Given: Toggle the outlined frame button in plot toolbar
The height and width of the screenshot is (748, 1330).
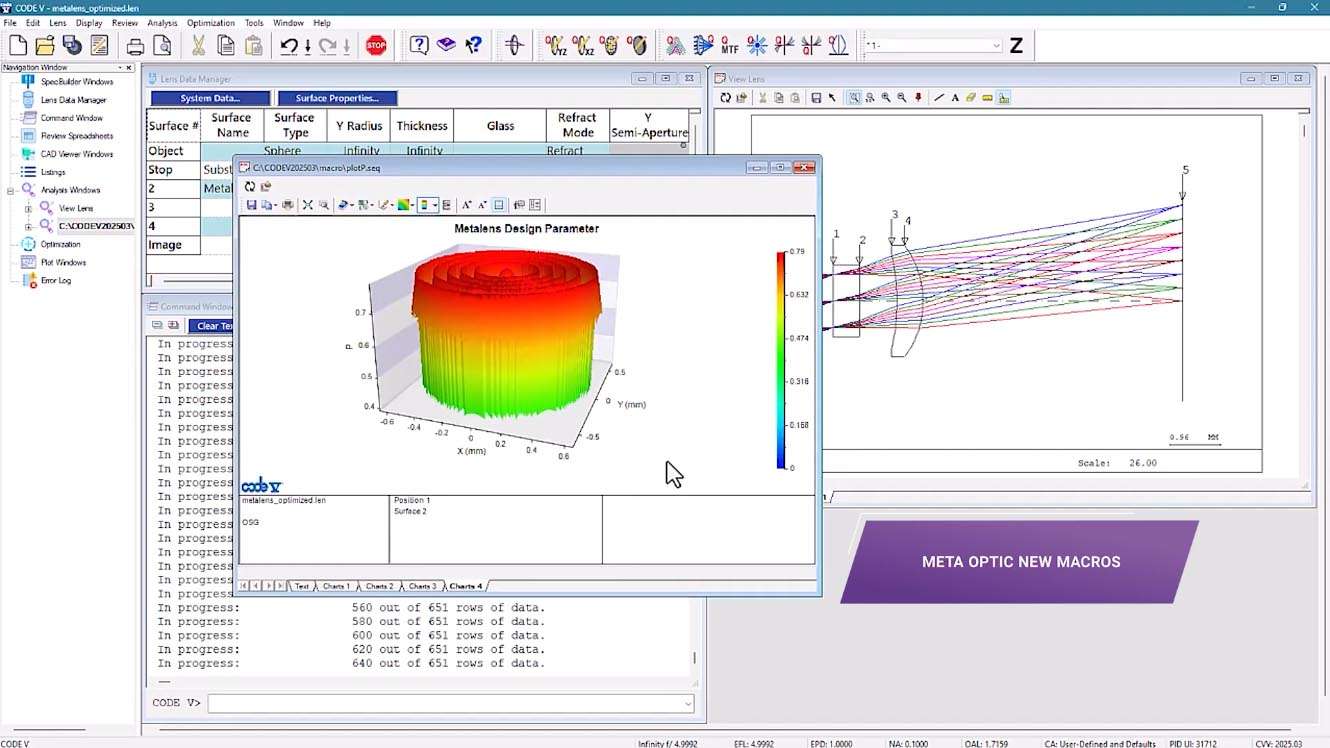Looking at the screenshot, I should coord(499,205).
